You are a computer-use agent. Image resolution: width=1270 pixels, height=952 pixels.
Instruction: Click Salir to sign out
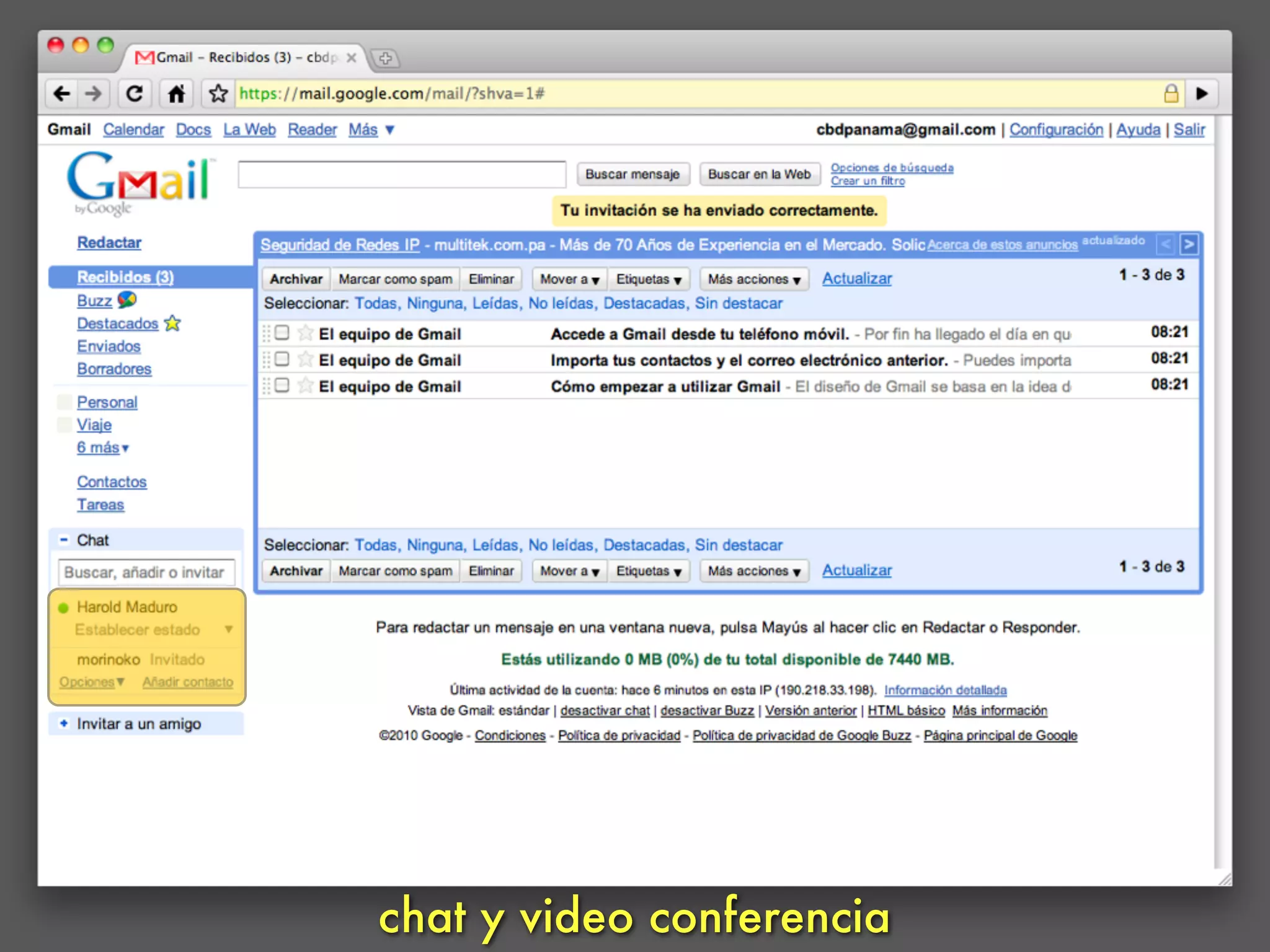(x=1189, y=130)
